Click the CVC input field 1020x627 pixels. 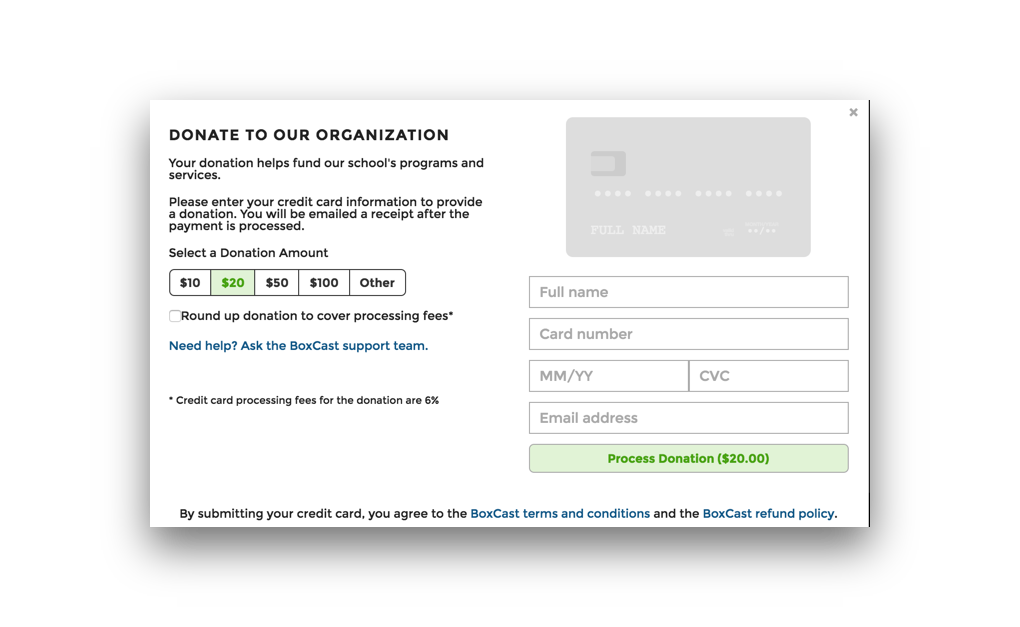click(768, 376)
